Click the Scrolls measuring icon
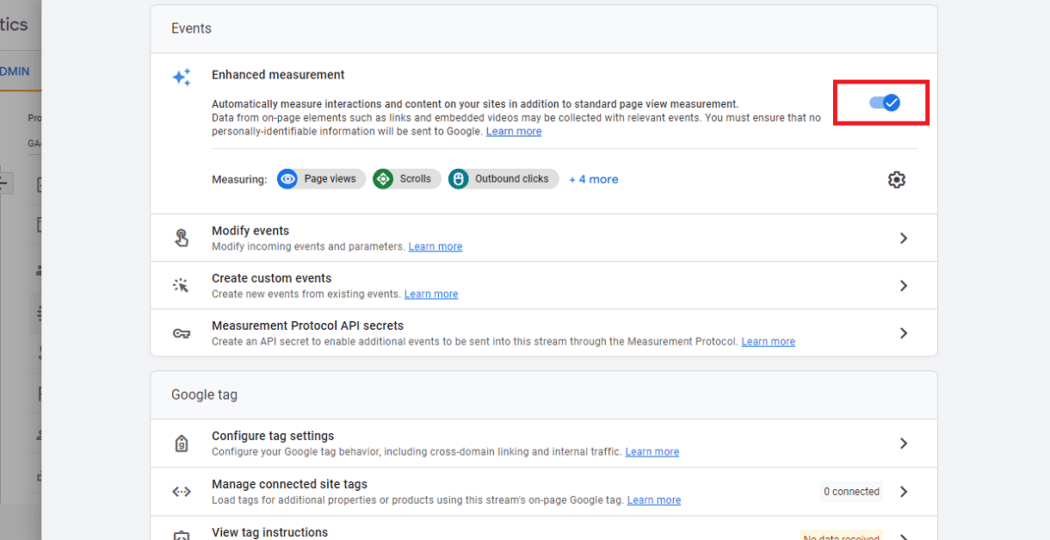Screen dimensions: 1050x540 (383, 179)
